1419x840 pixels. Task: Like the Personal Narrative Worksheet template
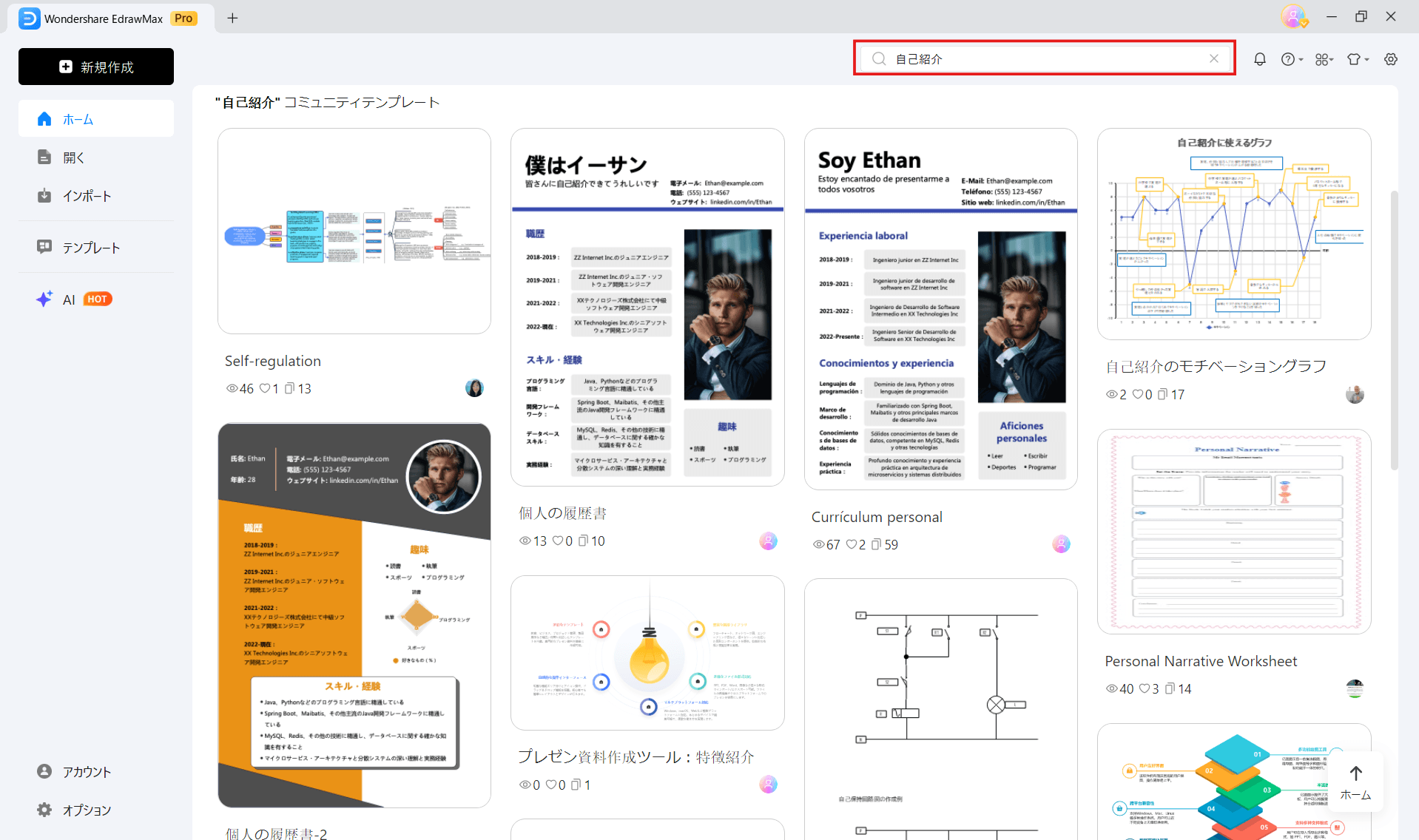click(1143, 688)
